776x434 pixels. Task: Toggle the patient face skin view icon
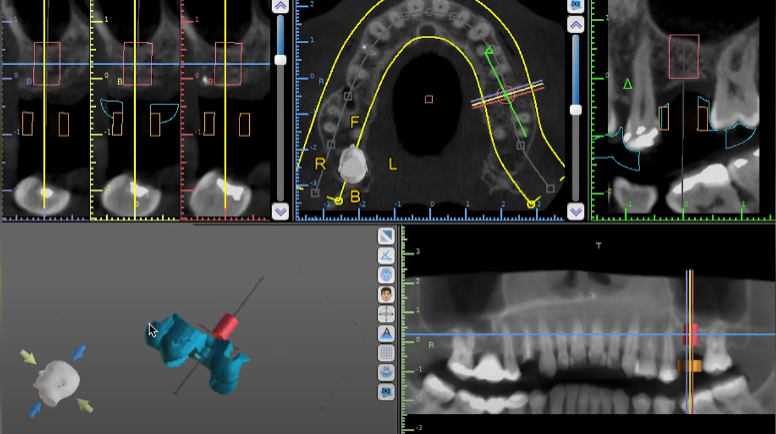pos(386,294)
